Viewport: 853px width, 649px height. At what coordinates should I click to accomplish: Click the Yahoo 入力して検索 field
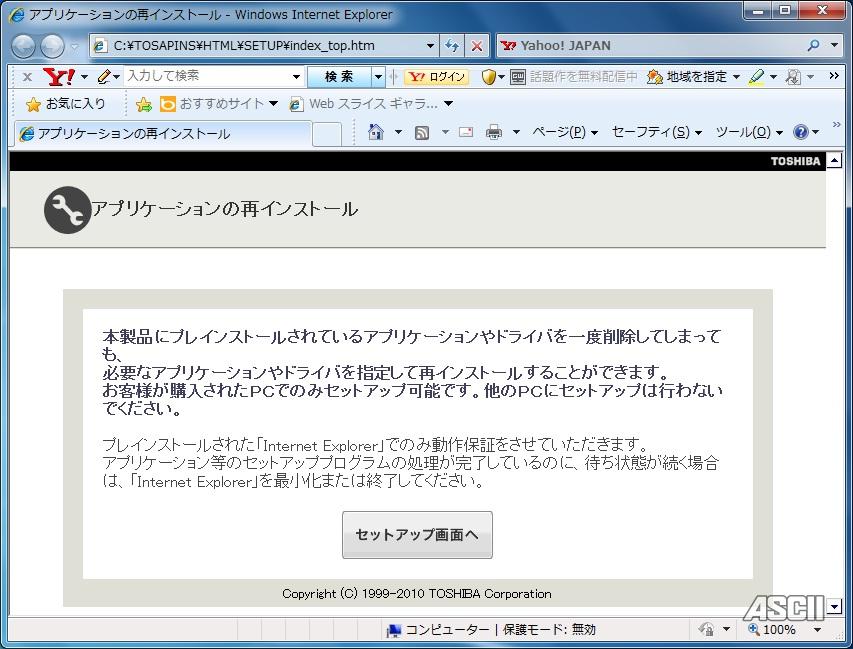[x=208, y=76]
